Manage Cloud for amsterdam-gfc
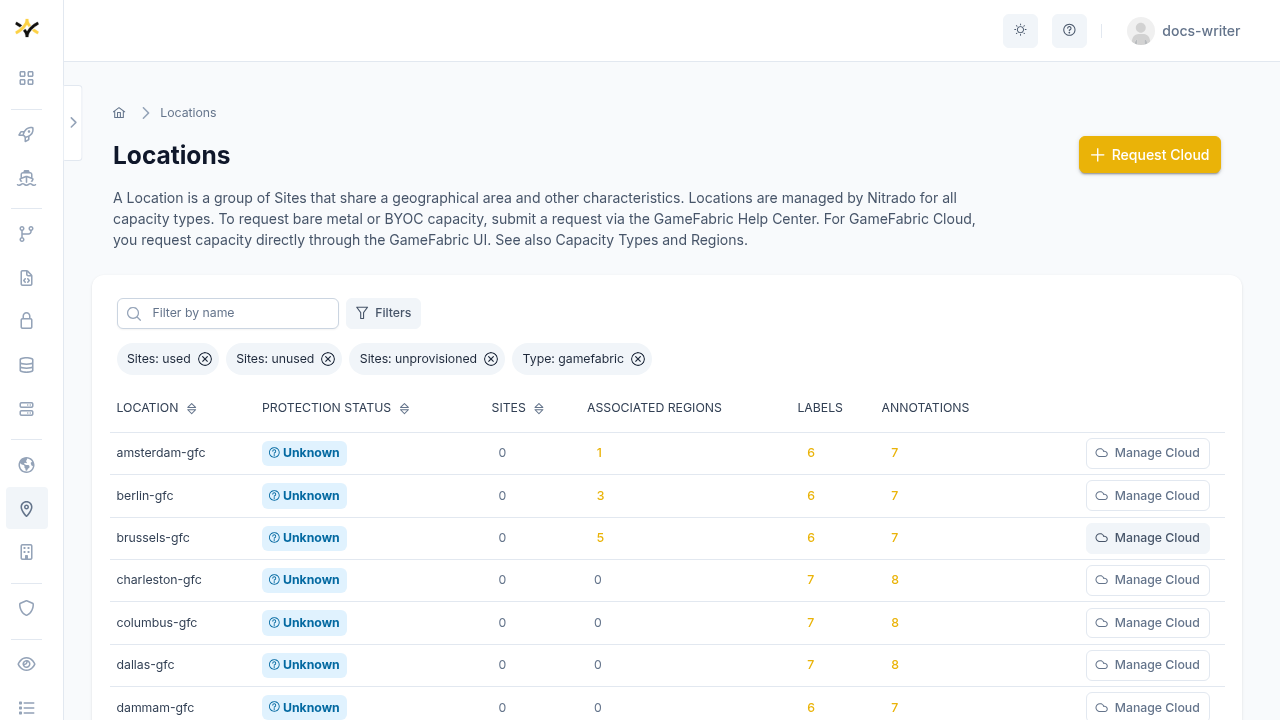 click(1148, 453)
